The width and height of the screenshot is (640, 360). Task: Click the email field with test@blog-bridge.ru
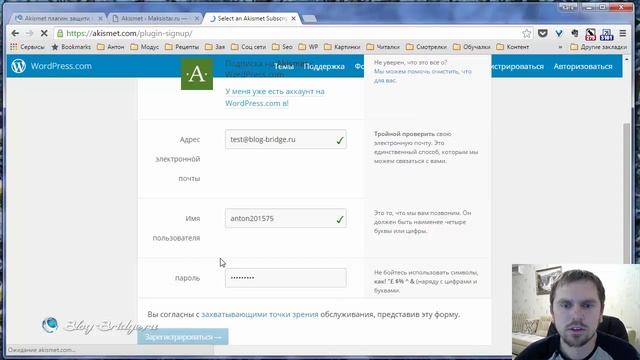[285, 140]
